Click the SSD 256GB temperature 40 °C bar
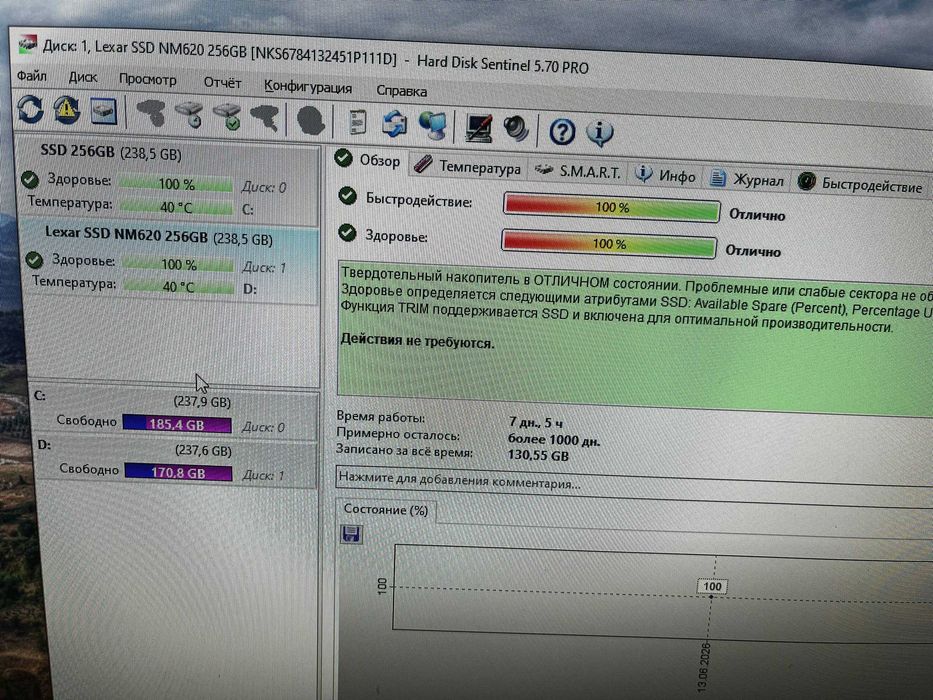The height and width of the screenshot is (700, 933). (x=176, y=207)
